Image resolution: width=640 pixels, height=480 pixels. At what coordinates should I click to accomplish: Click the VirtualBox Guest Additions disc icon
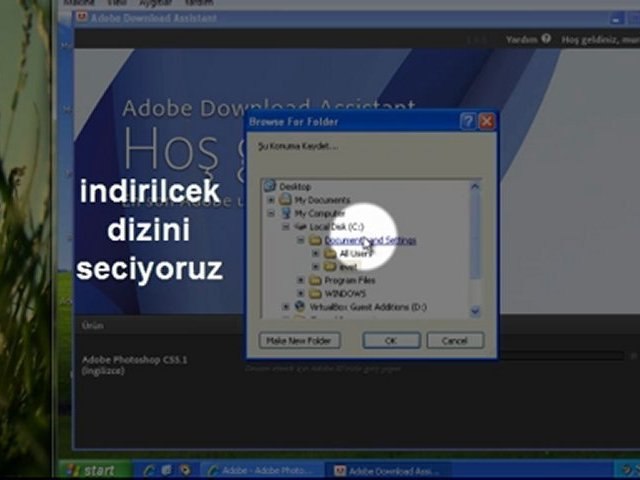(300, 307)
